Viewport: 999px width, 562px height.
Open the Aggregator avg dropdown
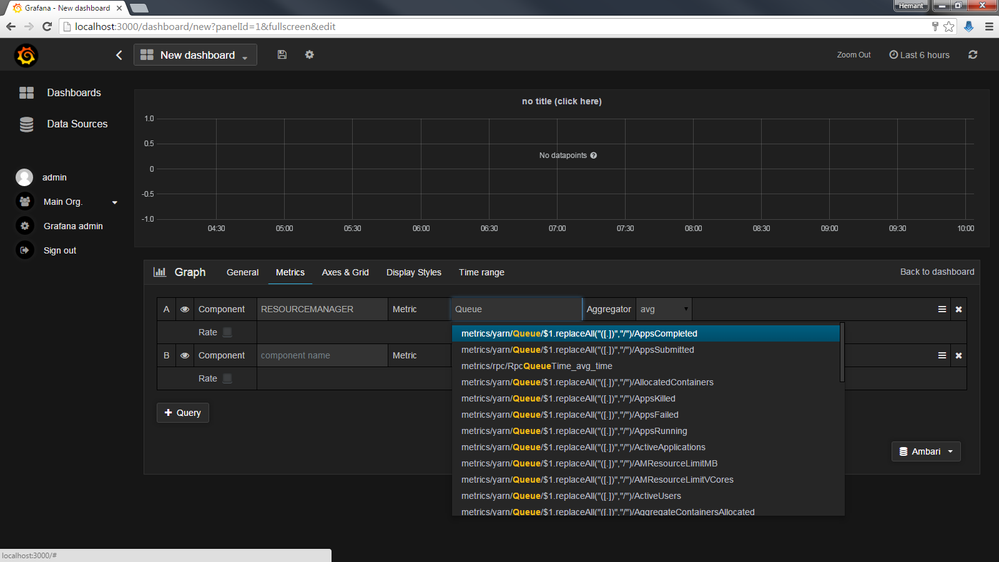coord(664,310)
